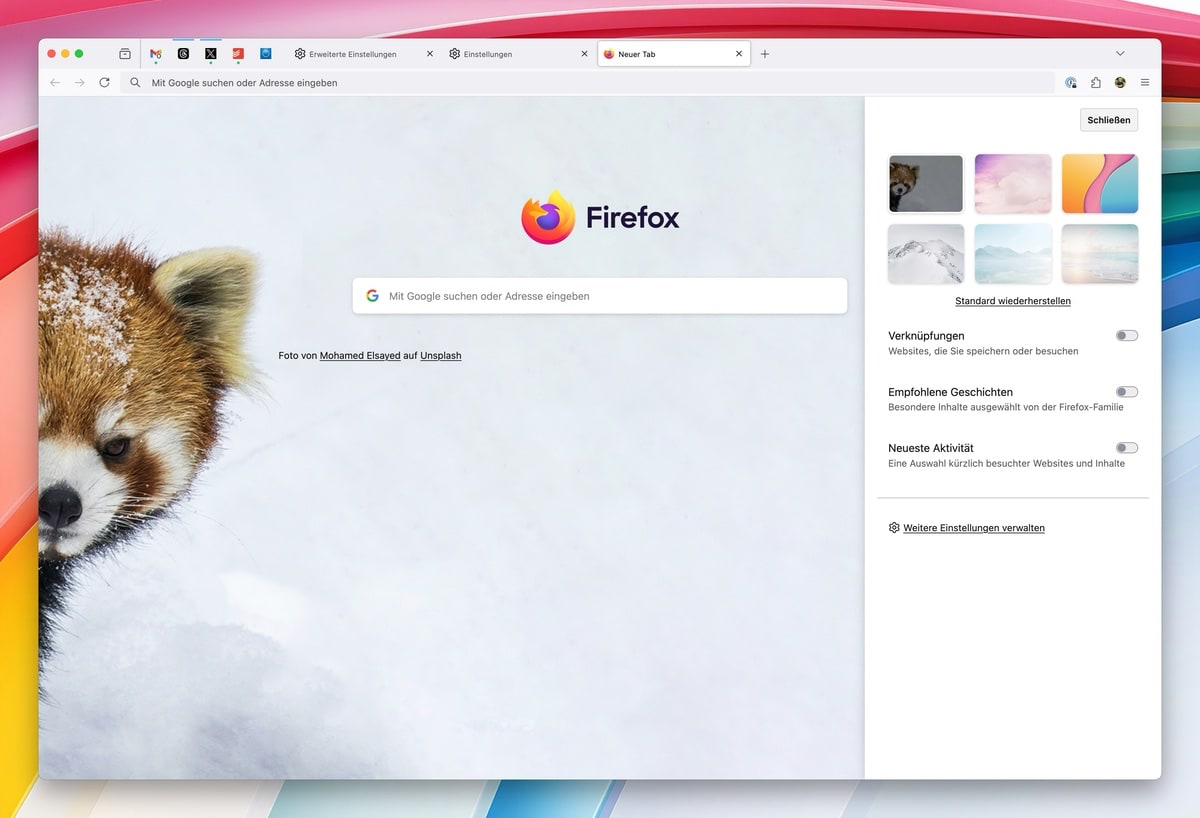Open the X pinned tab

(210, 53)
